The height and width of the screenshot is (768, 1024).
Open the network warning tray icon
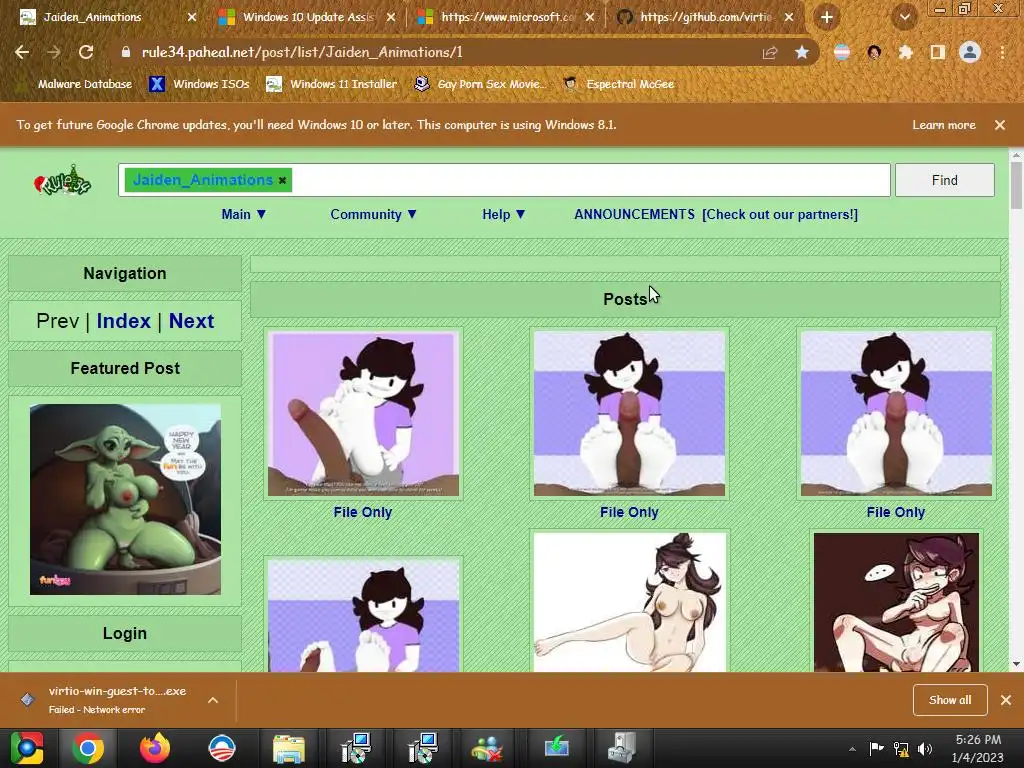coord(901,749)
